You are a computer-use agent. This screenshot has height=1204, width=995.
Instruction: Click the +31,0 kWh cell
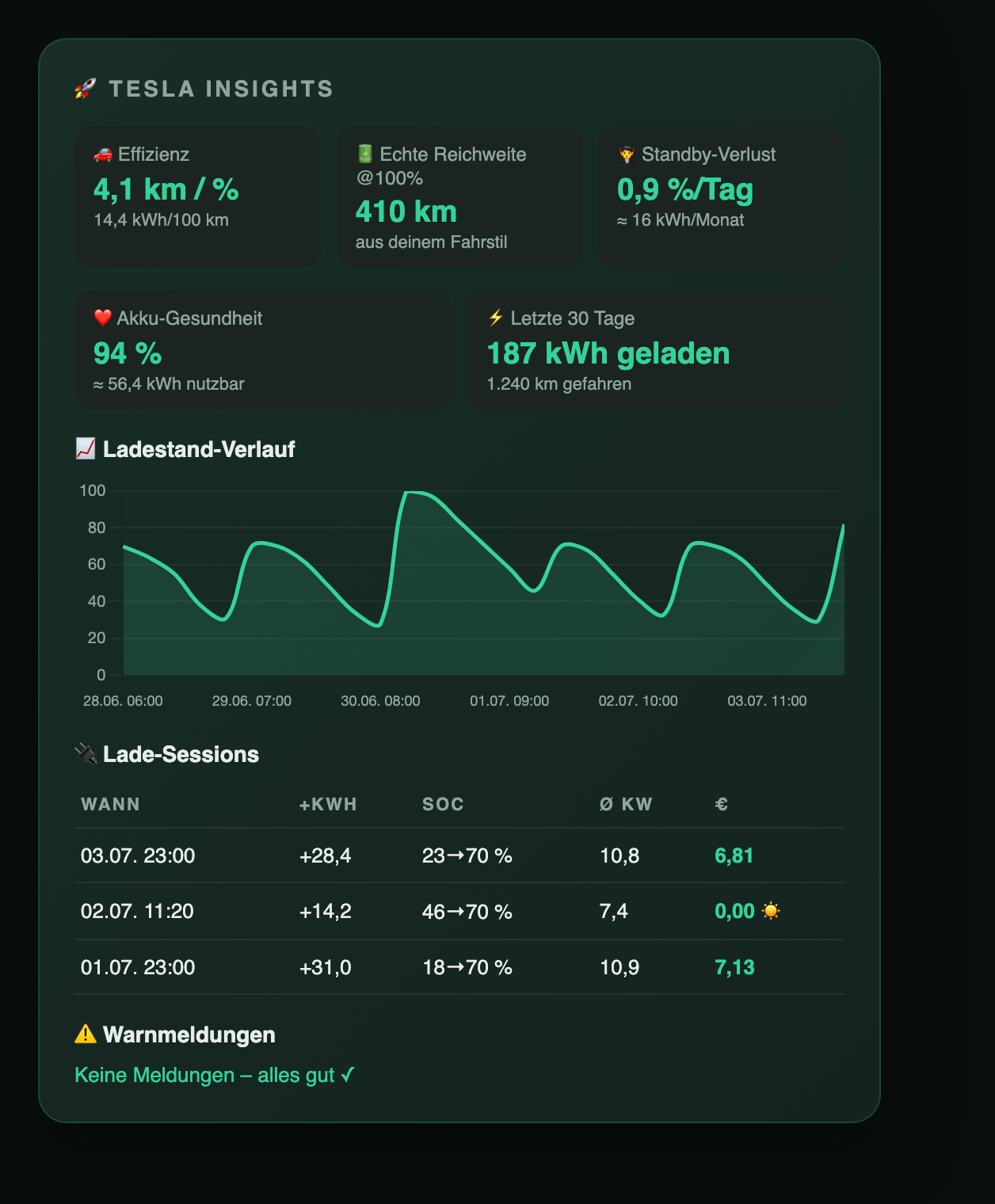325,967
